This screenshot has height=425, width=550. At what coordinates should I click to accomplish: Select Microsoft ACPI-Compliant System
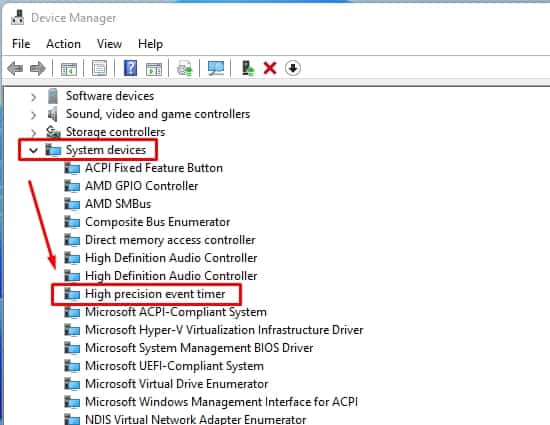coord(176,312)
